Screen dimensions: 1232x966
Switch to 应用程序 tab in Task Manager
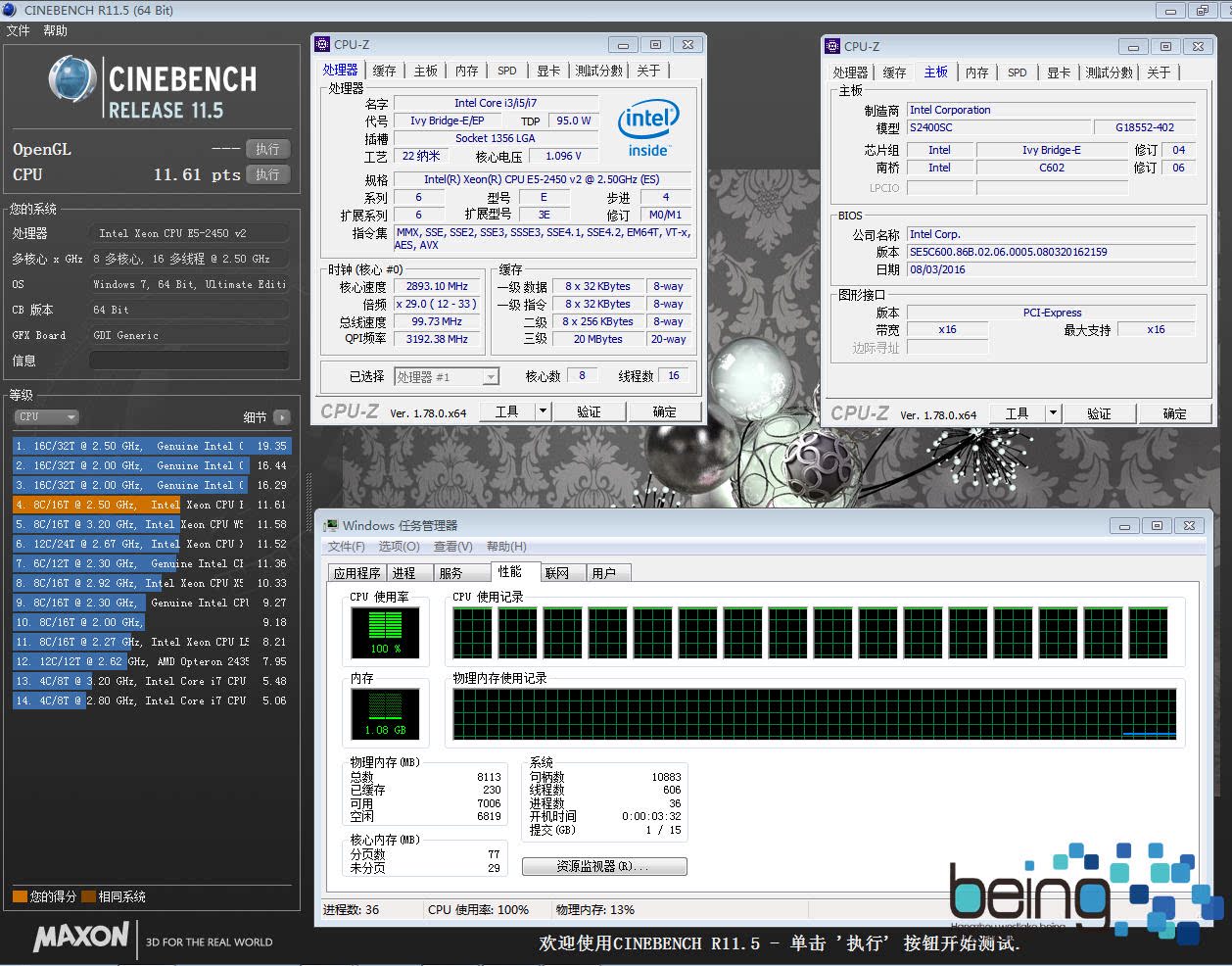tap(357, 573)
